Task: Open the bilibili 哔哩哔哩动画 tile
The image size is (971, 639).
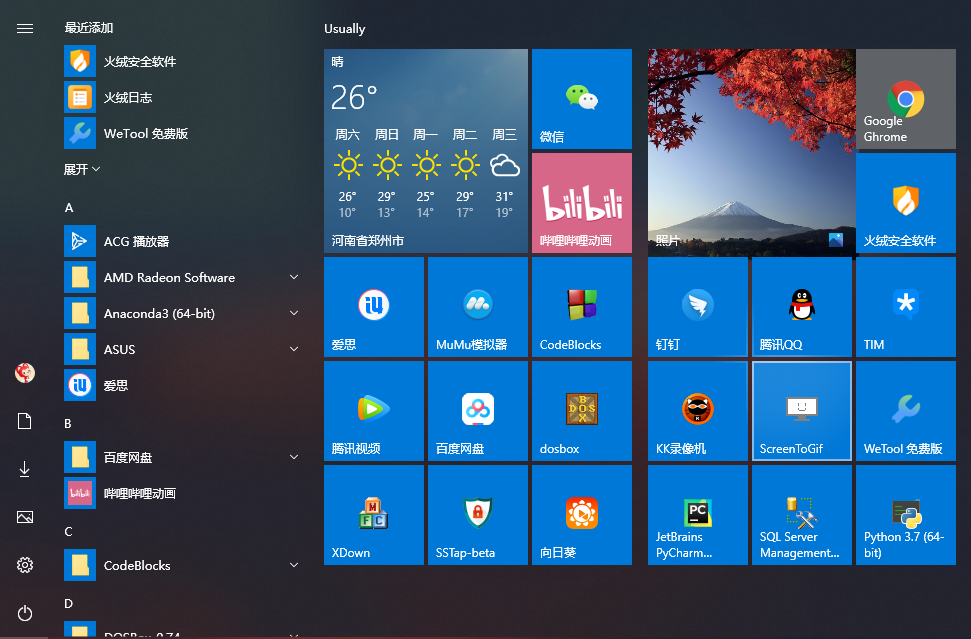Action: [x=581, y=203]
